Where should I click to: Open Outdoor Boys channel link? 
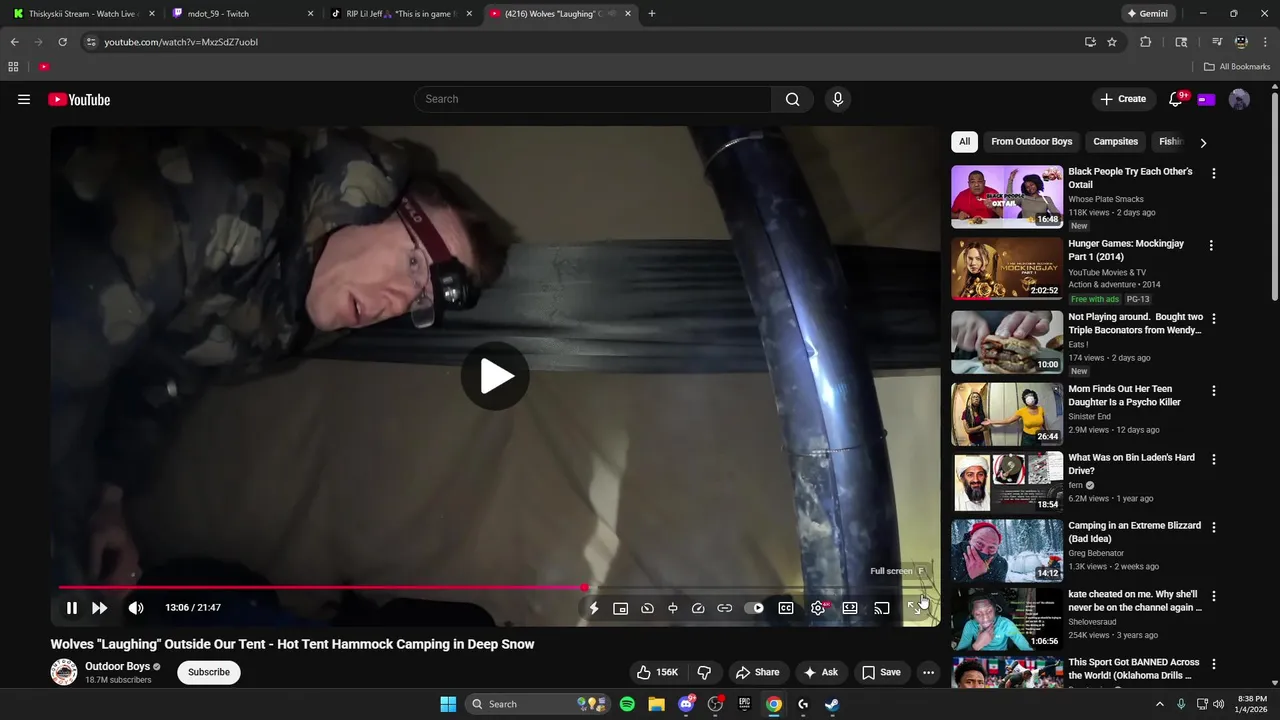117,666
